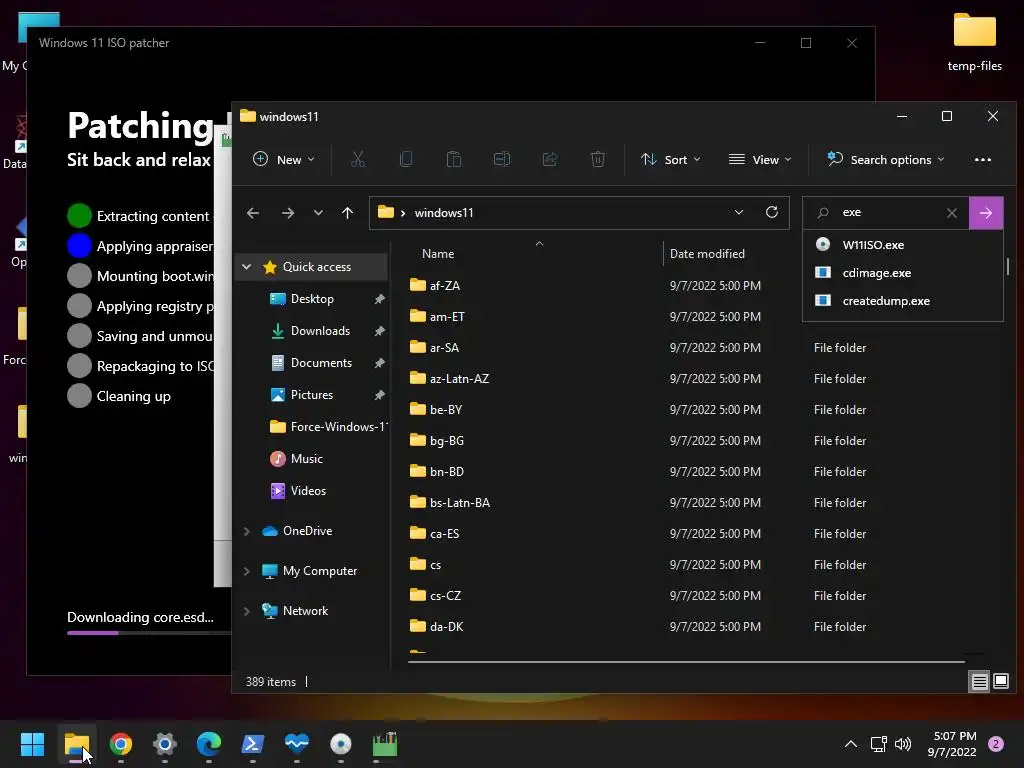Image resolution: width=1024 pixels, height=768 pixels.
Task: Open the View dropdown menu
Action: coord(760,159)
